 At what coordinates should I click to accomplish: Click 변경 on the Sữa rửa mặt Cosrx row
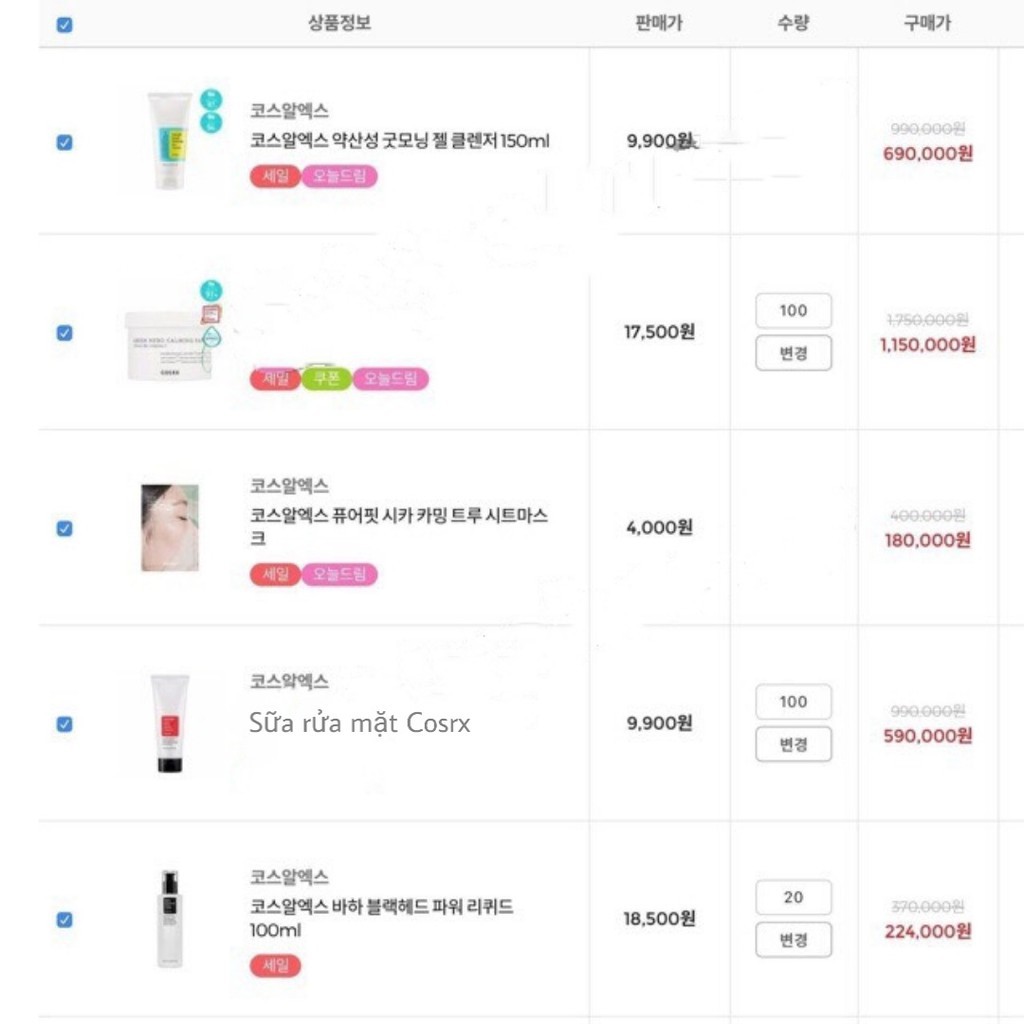pos(793,744)
